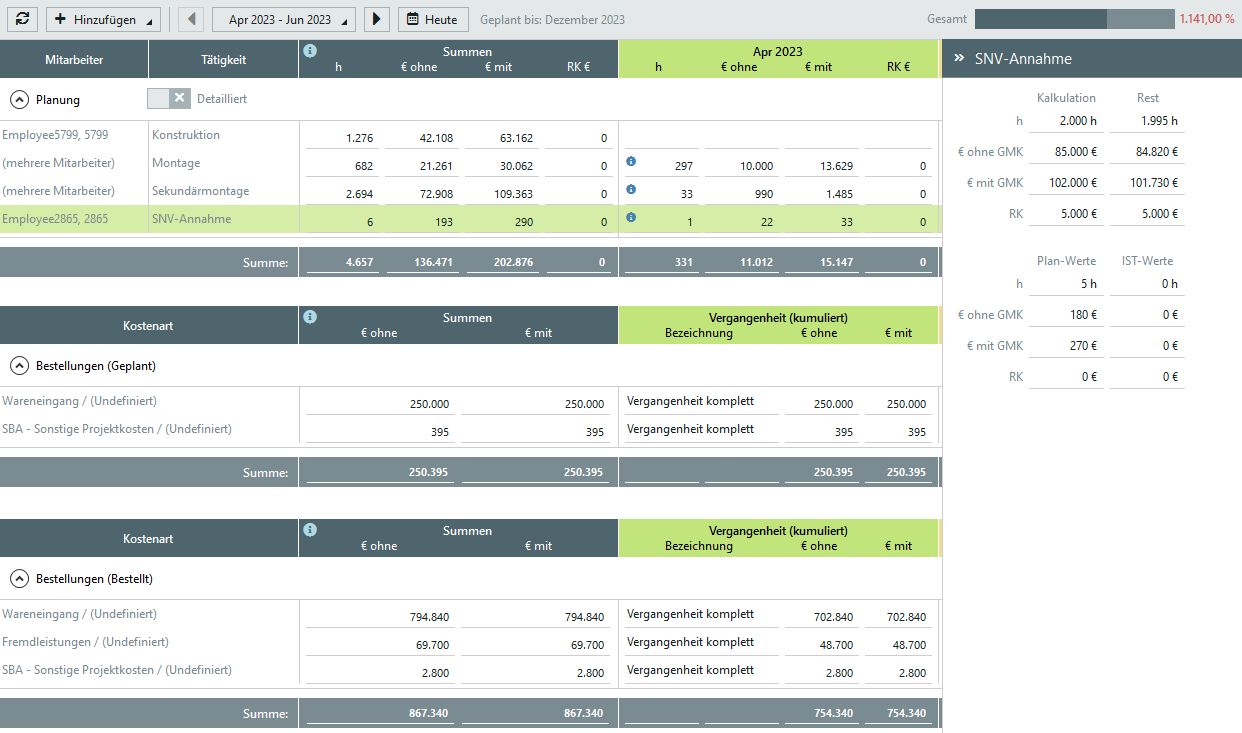Go to the previous period with left arrow

coord(193,19)
